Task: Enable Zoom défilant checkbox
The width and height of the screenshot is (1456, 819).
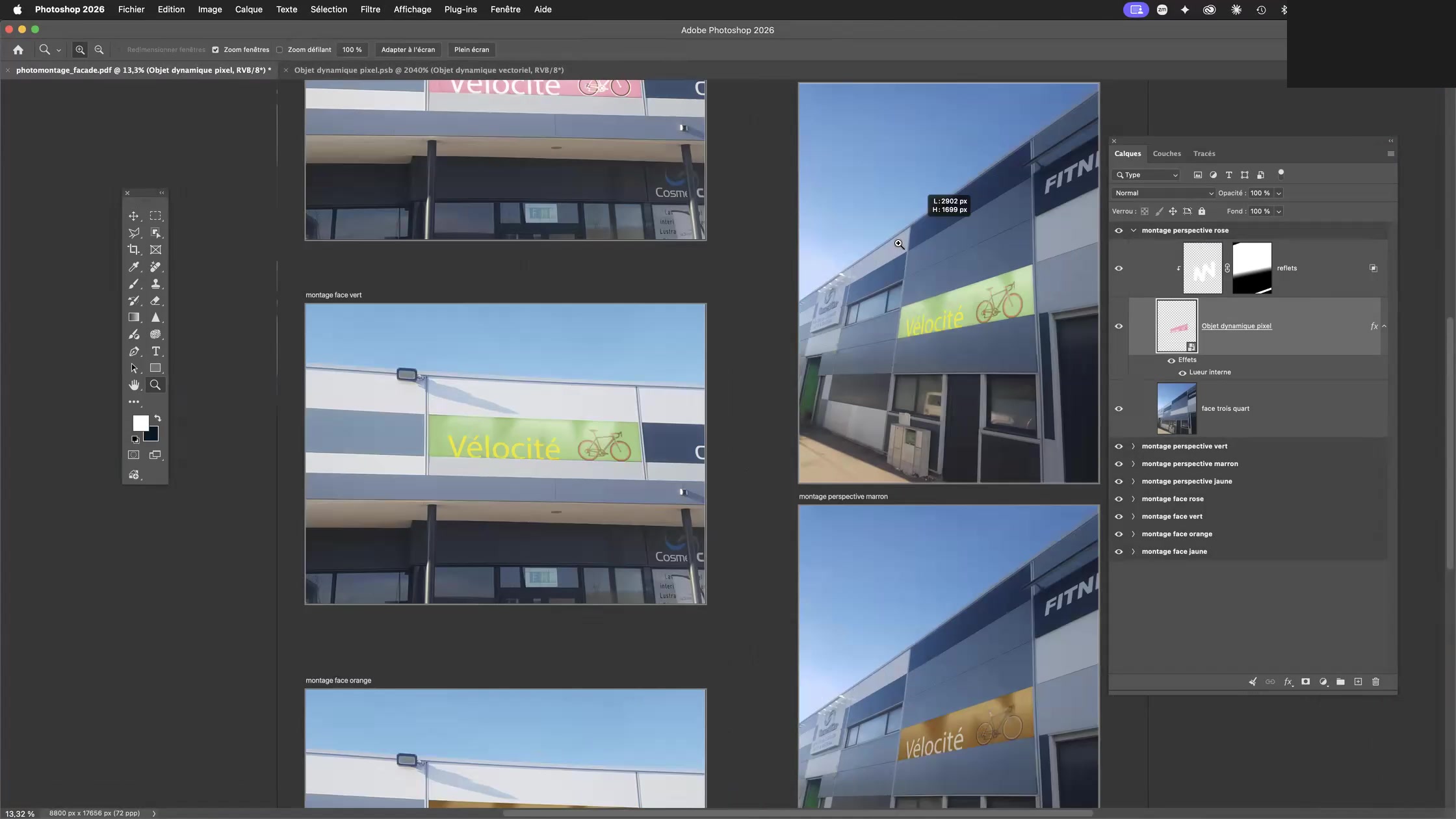Action: (279, 49)
